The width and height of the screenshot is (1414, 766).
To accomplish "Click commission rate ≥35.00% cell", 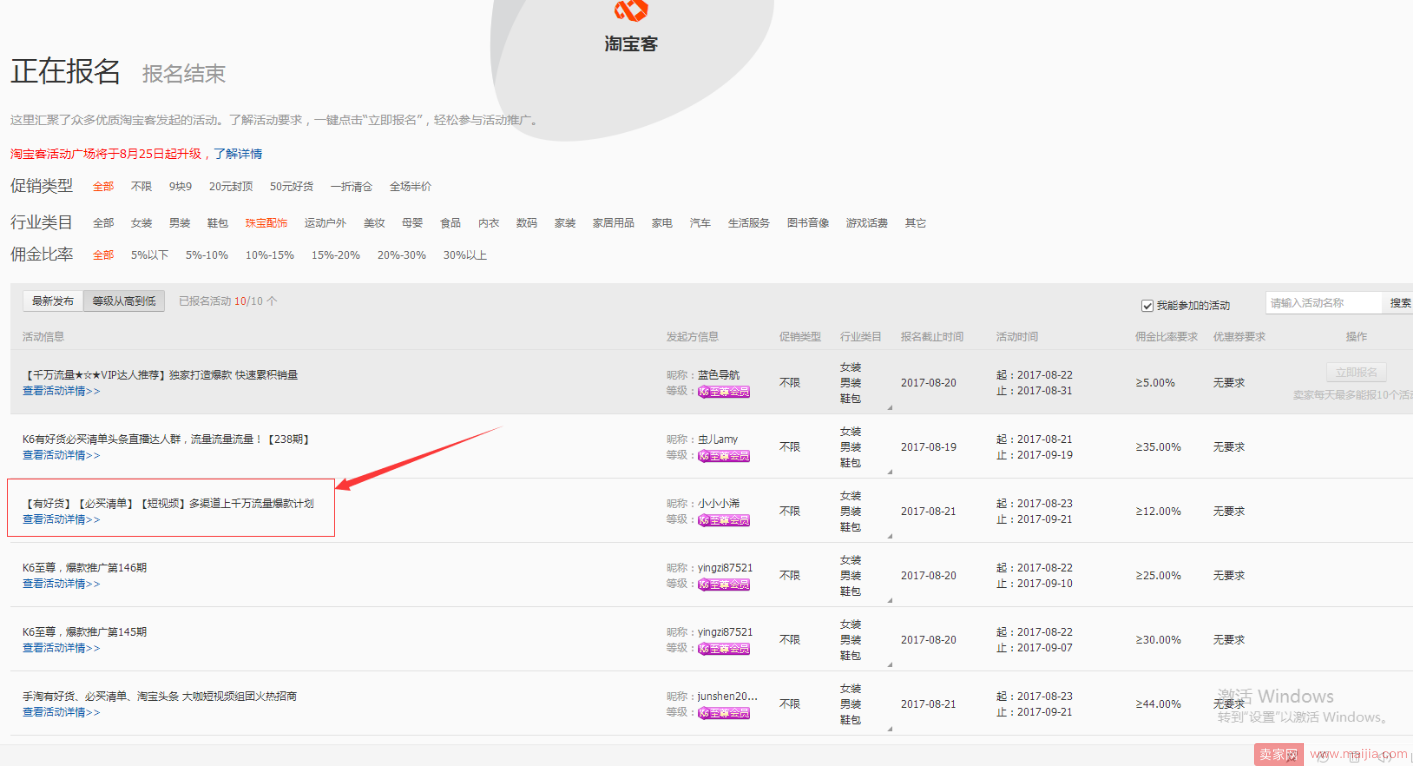I will point(1158,447).
